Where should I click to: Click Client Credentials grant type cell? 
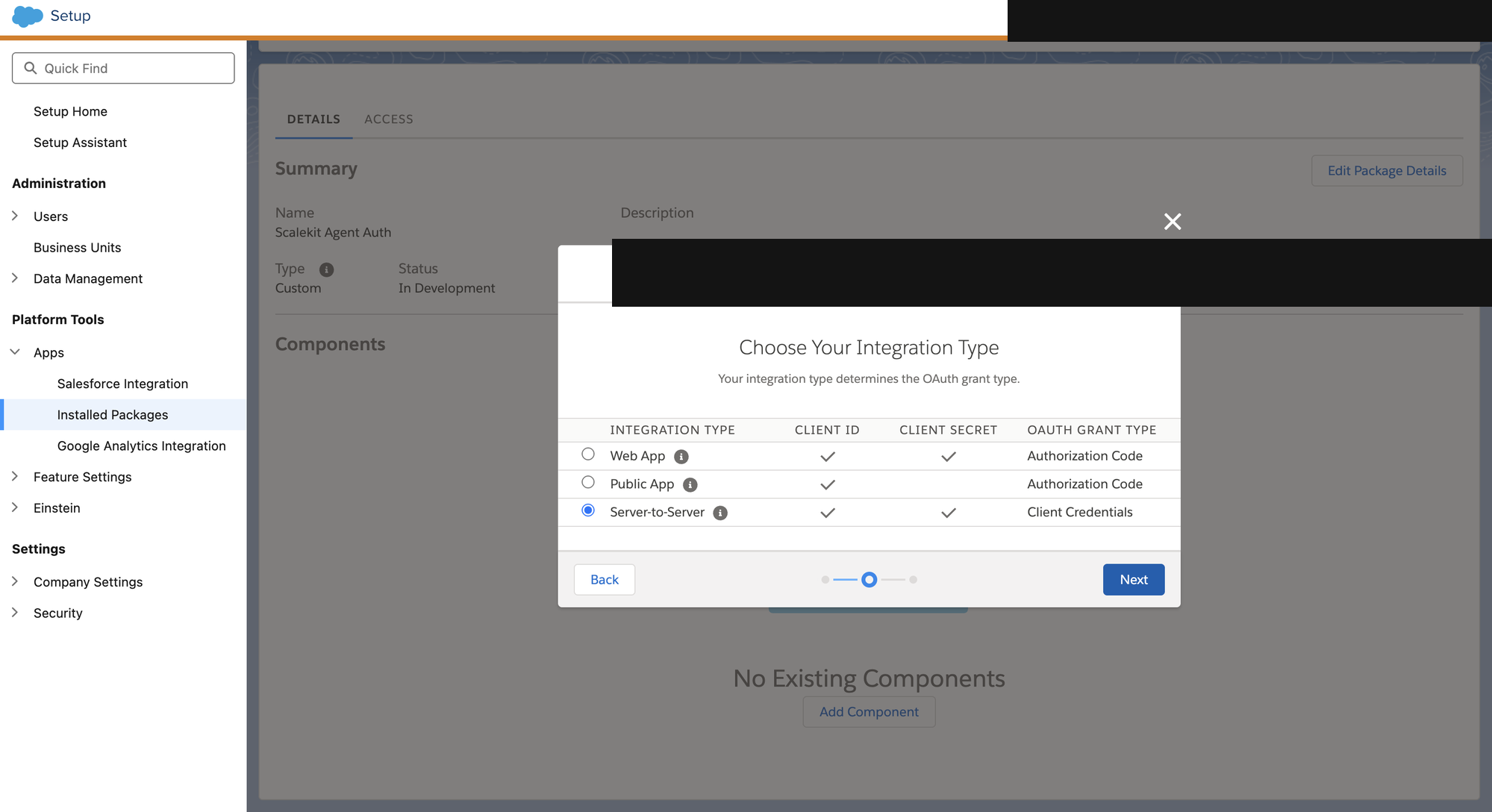click(1080, 512)
